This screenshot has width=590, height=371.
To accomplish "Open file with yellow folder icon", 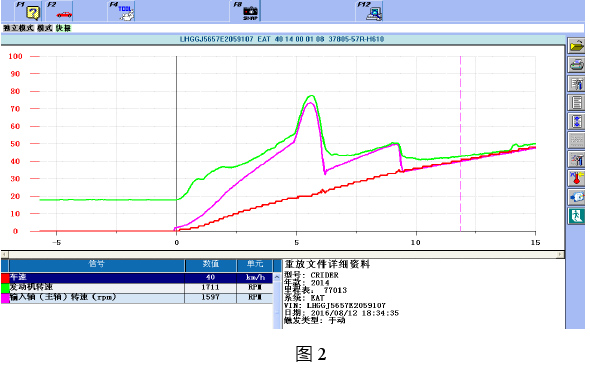I will (x=576, y=46).
